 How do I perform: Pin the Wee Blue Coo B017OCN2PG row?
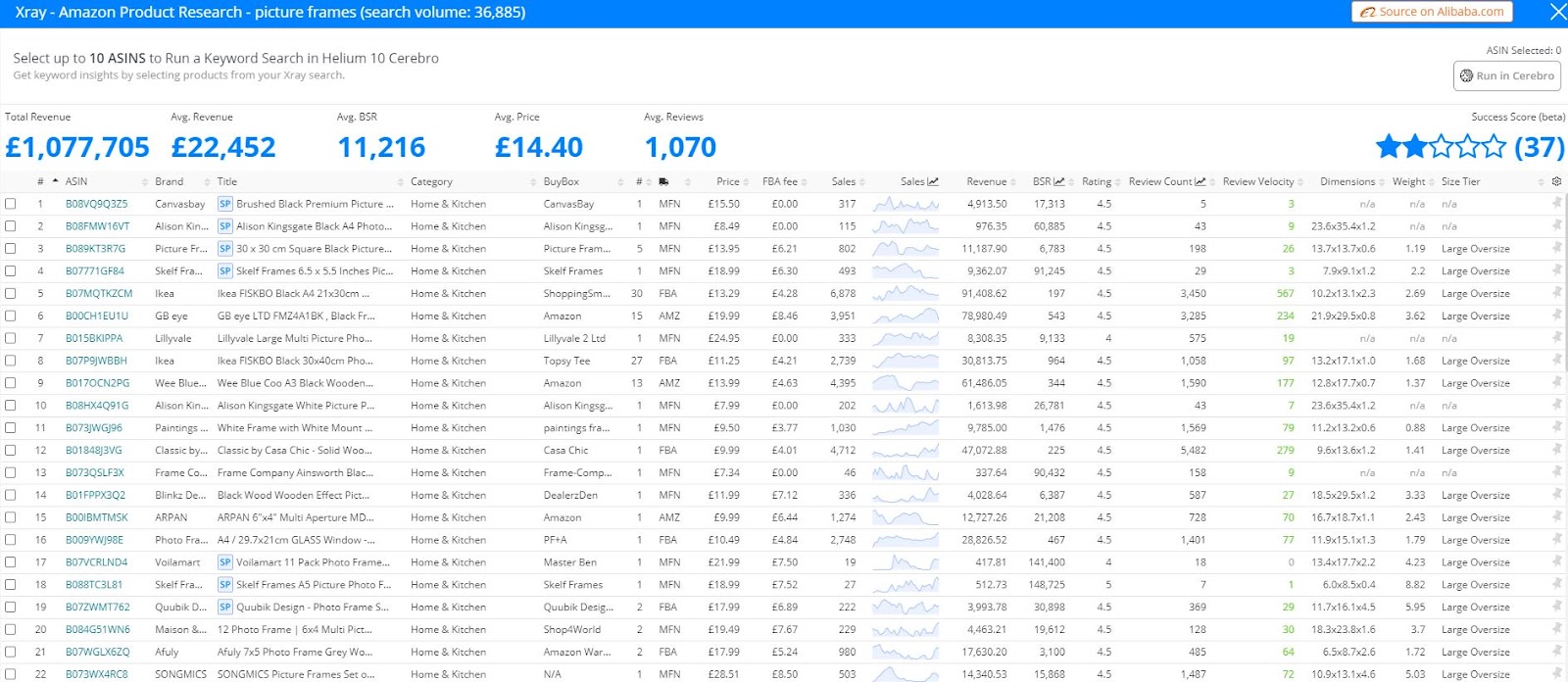(x=1556, y=382)
